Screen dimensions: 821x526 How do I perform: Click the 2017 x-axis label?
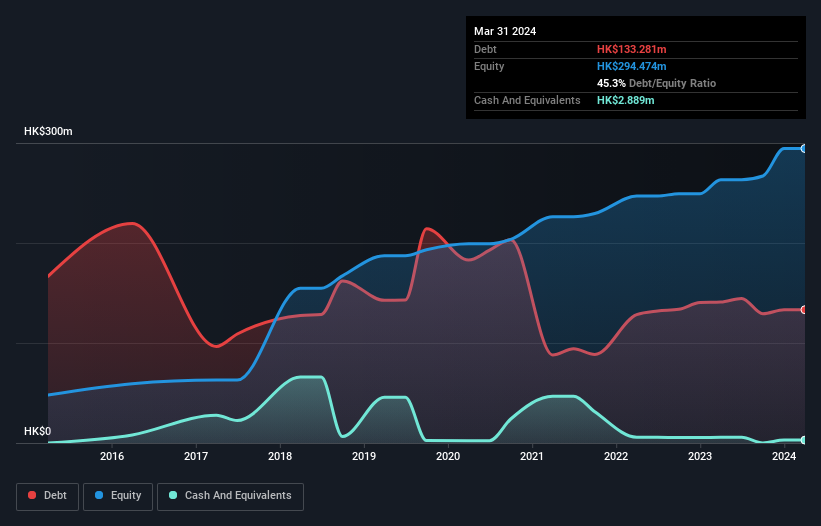point(196,456)
